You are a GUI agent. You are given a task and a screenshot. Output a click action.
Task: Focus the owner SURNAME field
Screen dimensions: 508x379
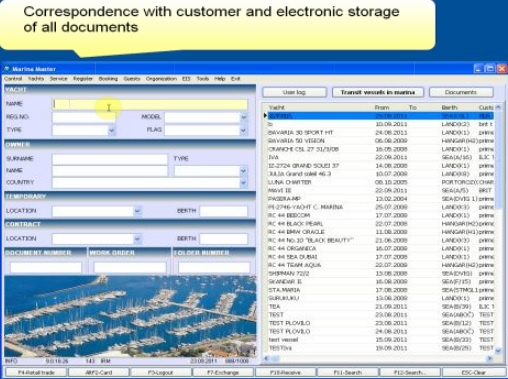(x=110, y=159)
